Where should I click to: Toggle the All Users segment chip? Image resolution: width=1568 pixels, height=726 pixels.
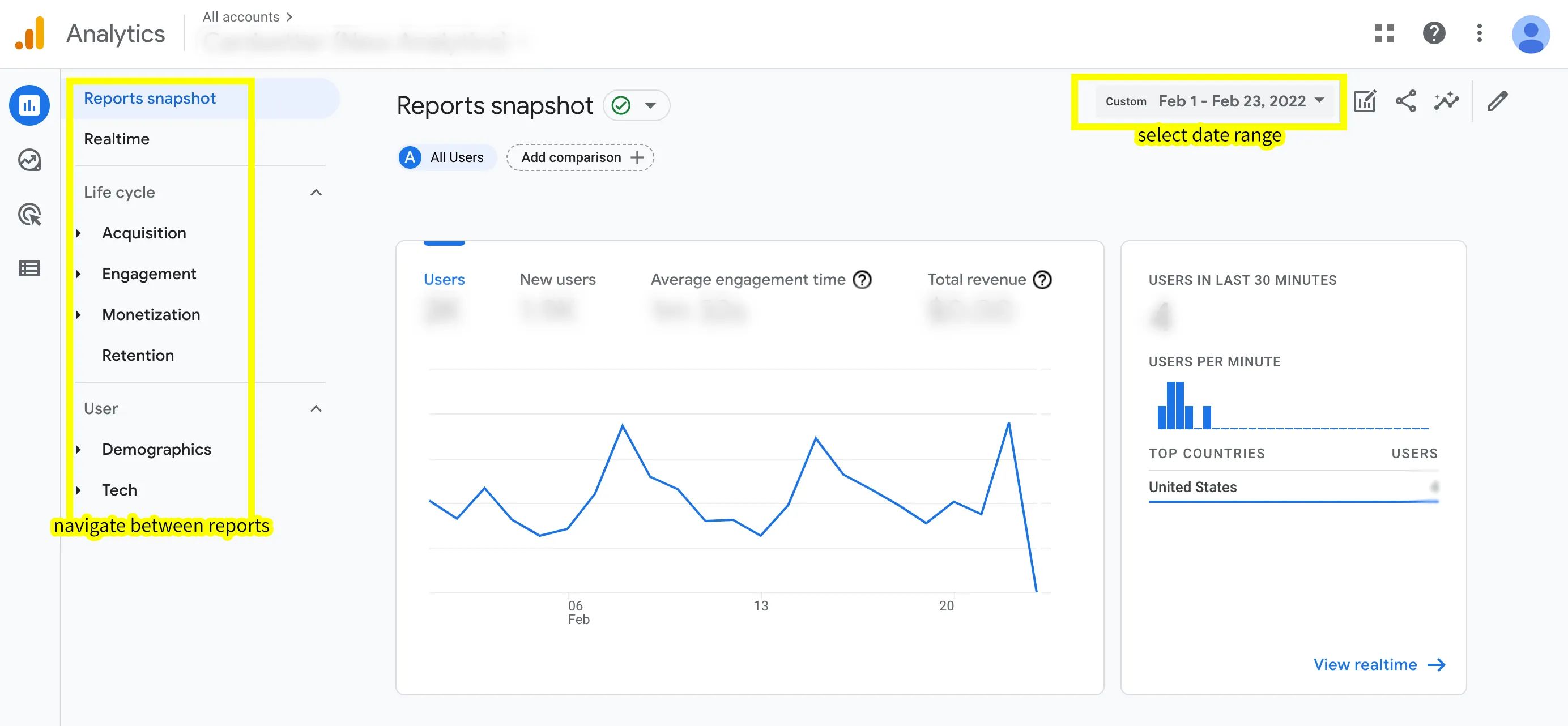coord(446,157)
